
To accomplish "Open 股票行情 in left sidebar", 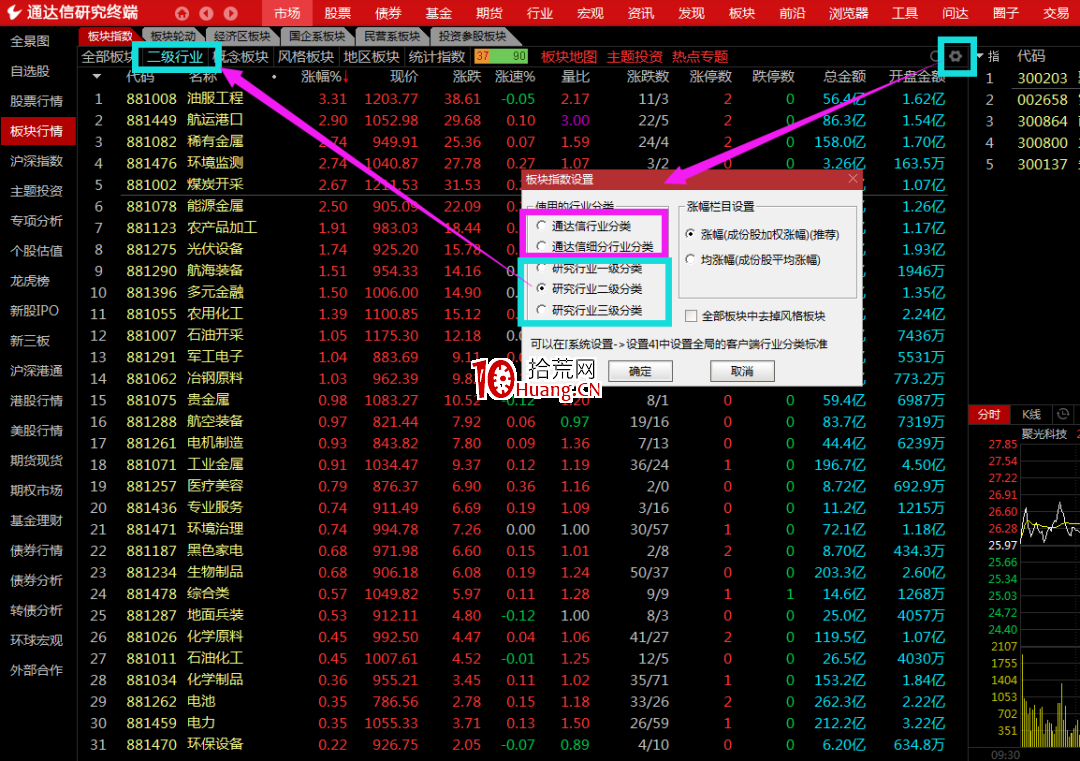I will click(37, 101).
